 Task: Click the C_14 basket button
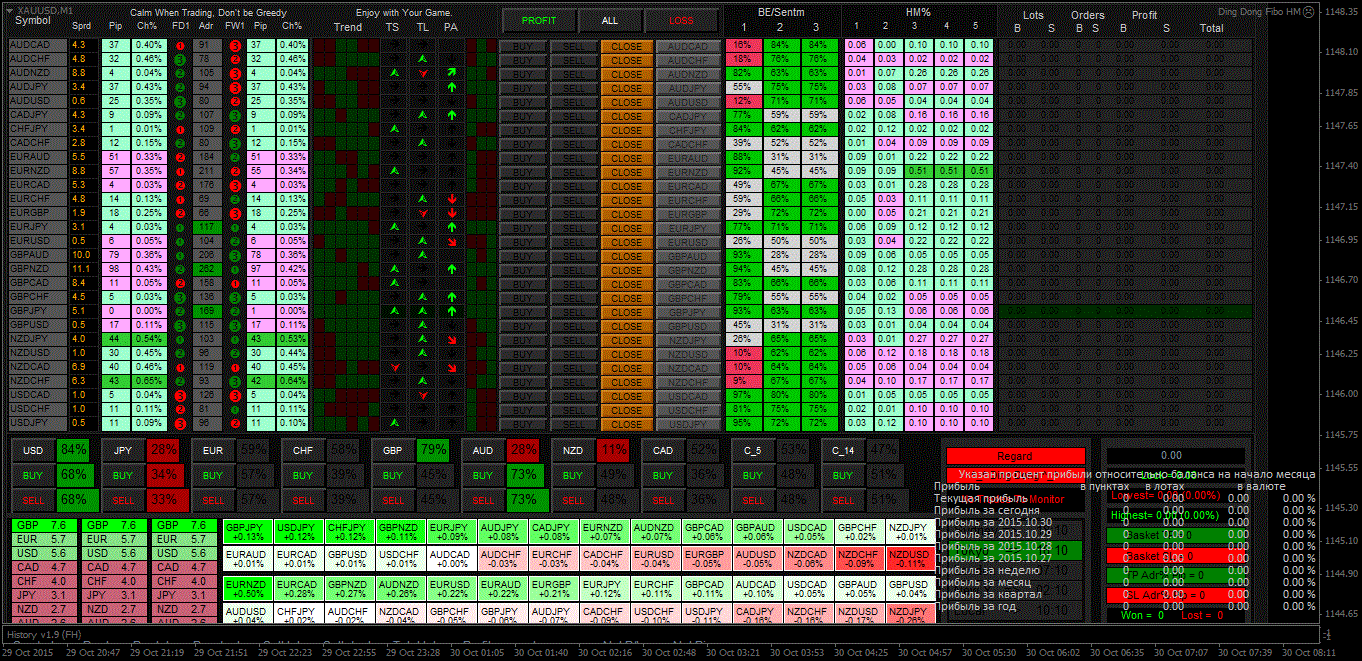tap(843, 450)
